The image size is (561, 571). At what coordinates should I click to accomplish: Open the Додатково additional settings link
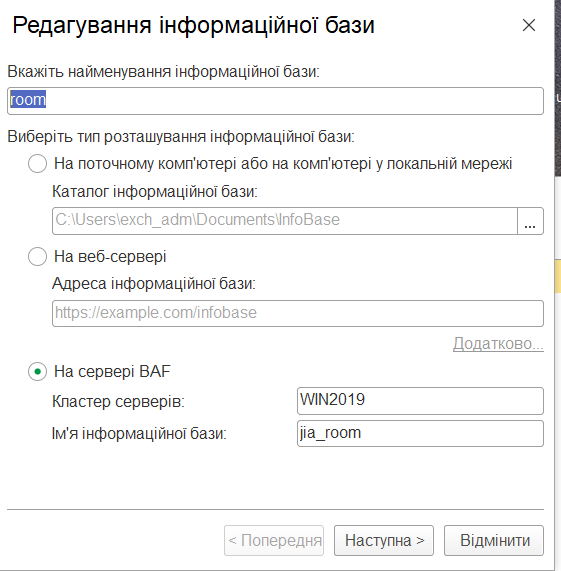tap(498, 343)
